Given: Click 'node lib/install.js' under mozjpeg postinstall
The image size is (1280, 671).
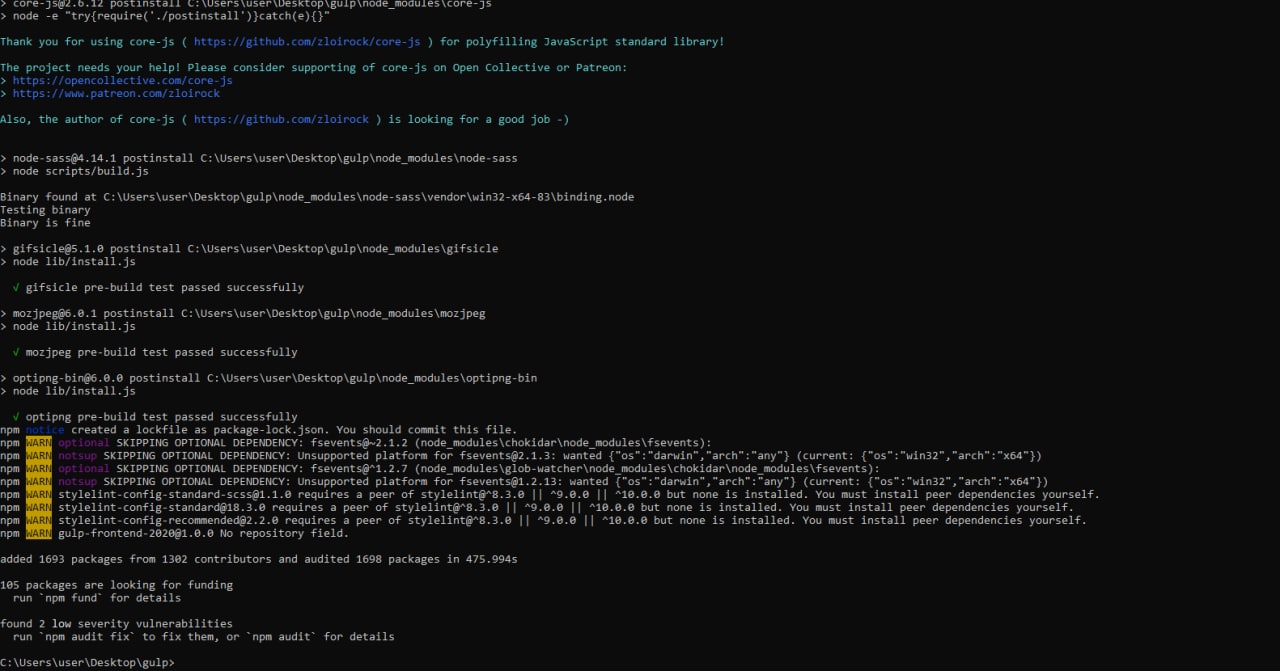Looking at the screenshot, I should point(68,327).
